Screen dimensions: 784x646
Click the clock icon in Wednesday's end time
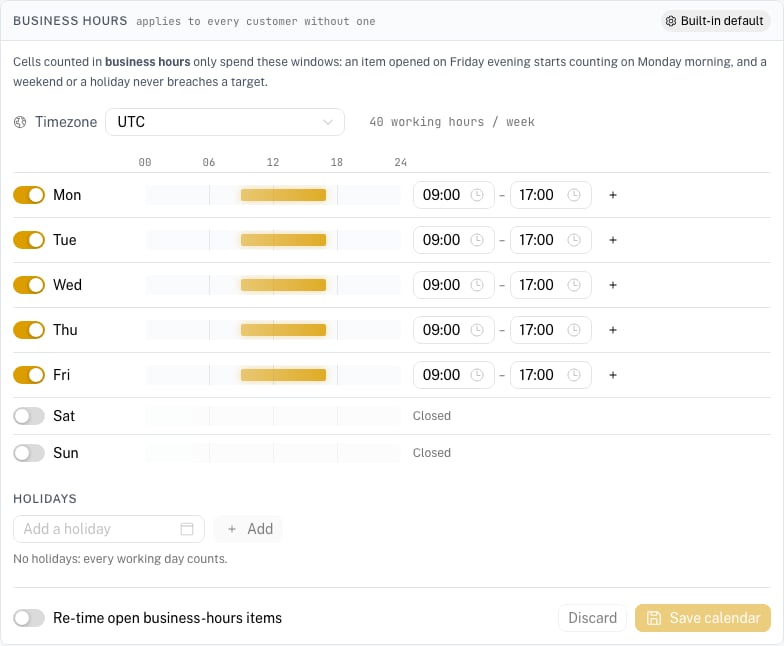tap(574, 285)
